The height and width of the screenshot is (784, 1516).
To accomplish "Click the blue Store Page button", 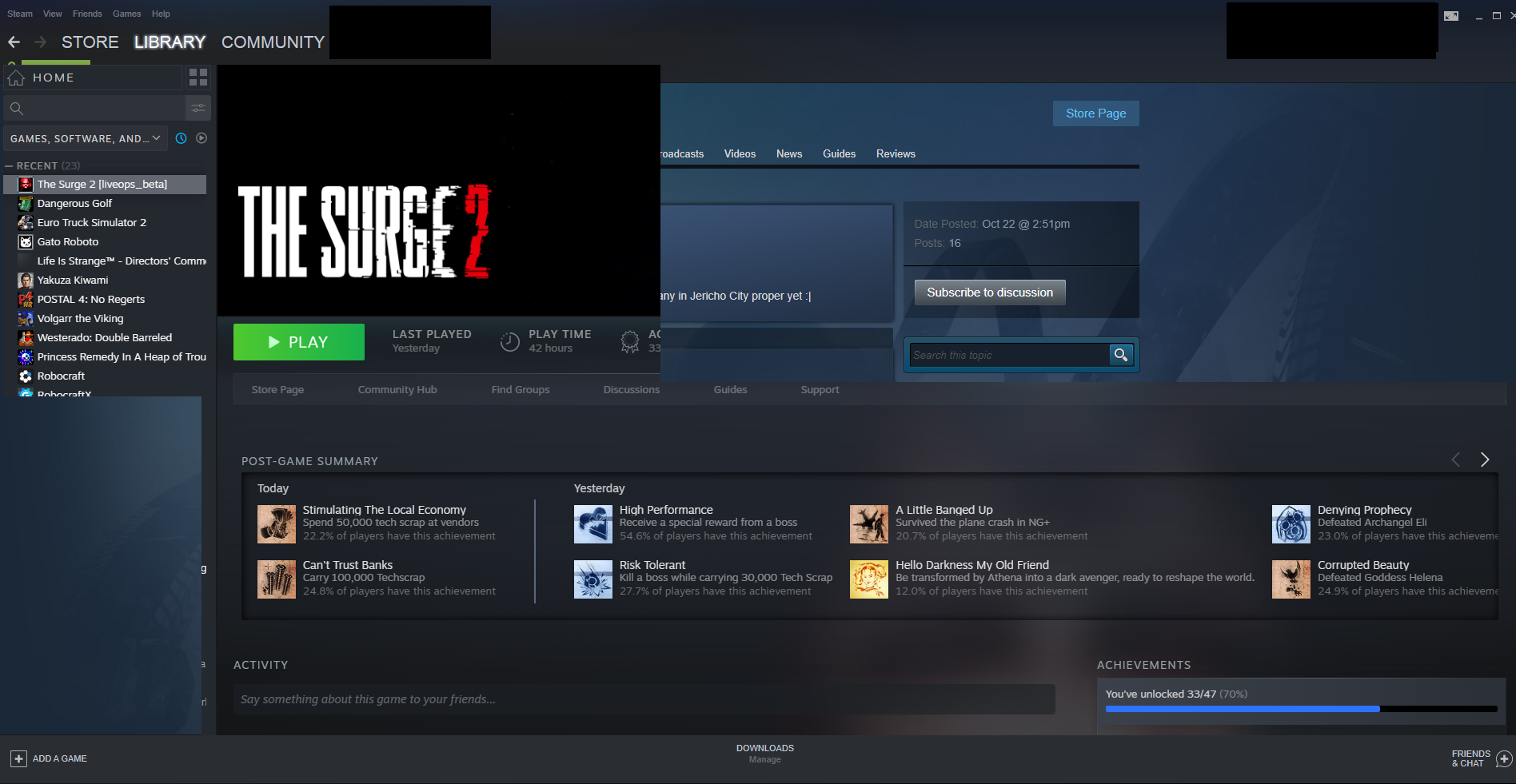I will (x=1096, y=113).
